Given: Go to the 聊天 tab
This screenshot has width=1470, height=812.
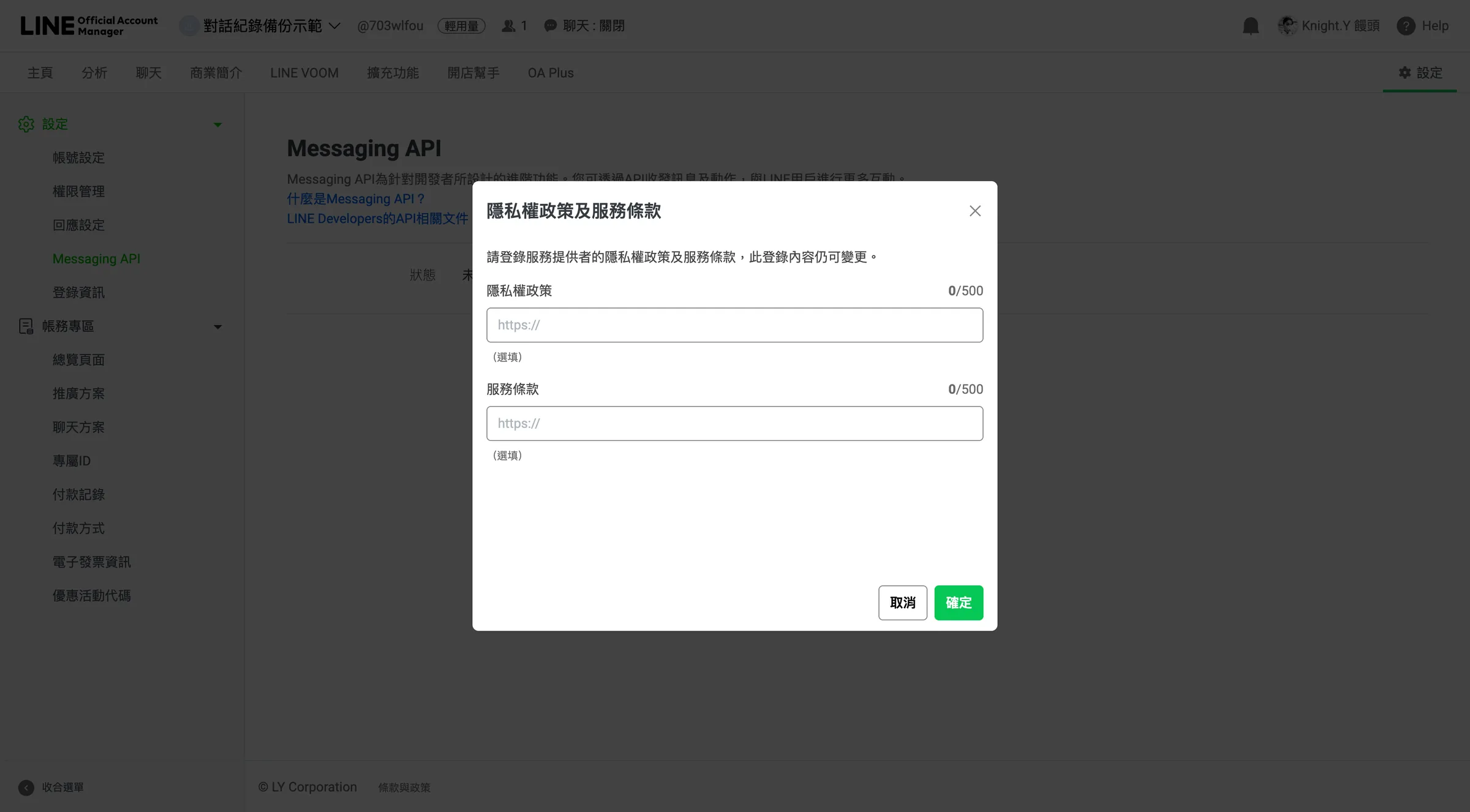Looking at the screenshot, I should (149, 73).
